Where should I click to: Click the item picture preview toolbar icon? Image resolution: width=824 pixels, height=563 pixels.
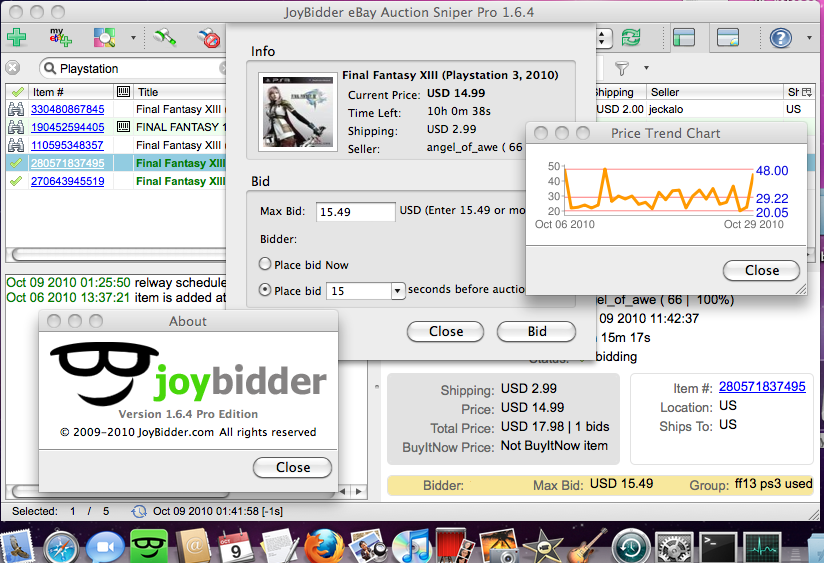point(727,37)
